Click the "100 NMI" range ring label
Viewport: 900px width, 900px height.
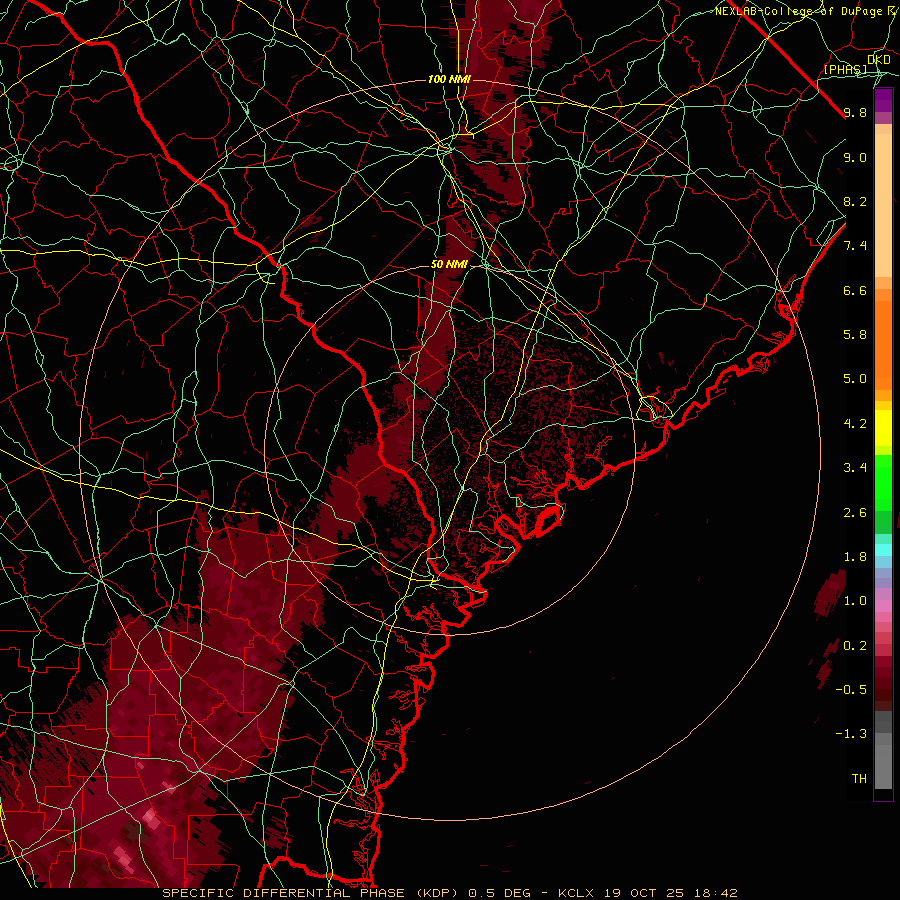(449, 79)
